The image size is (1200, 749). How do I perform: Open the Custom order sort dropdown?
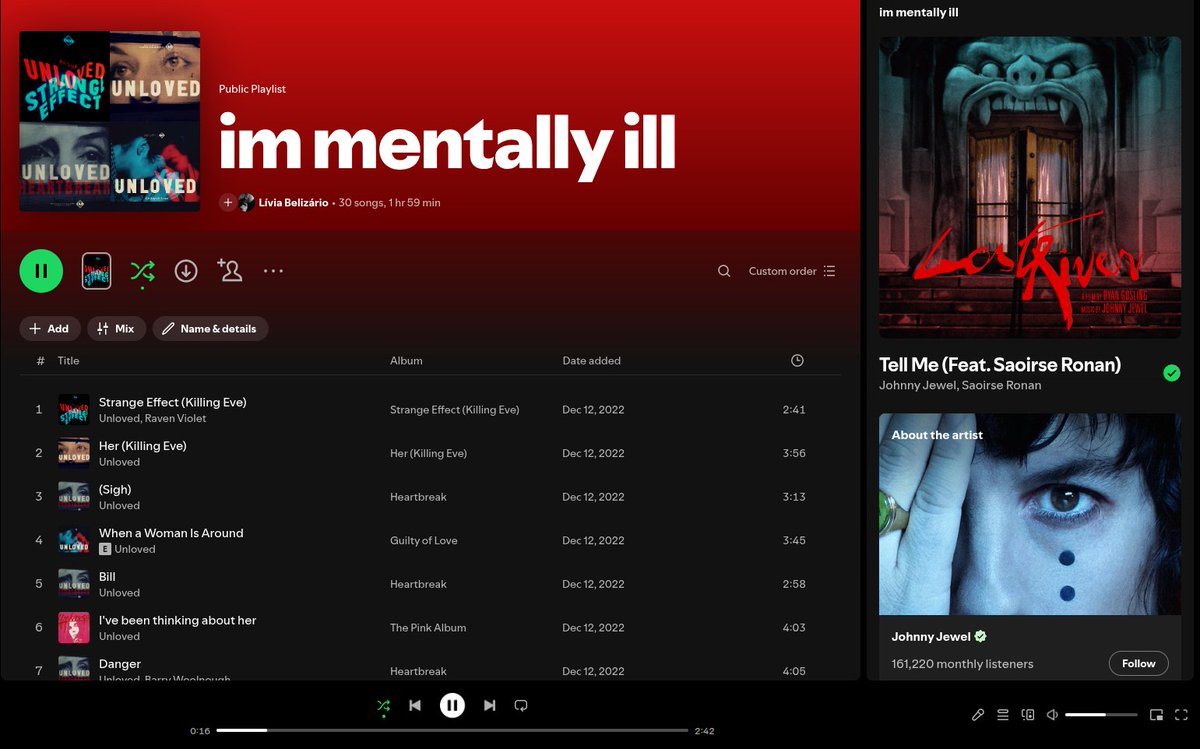coord(792,271)
